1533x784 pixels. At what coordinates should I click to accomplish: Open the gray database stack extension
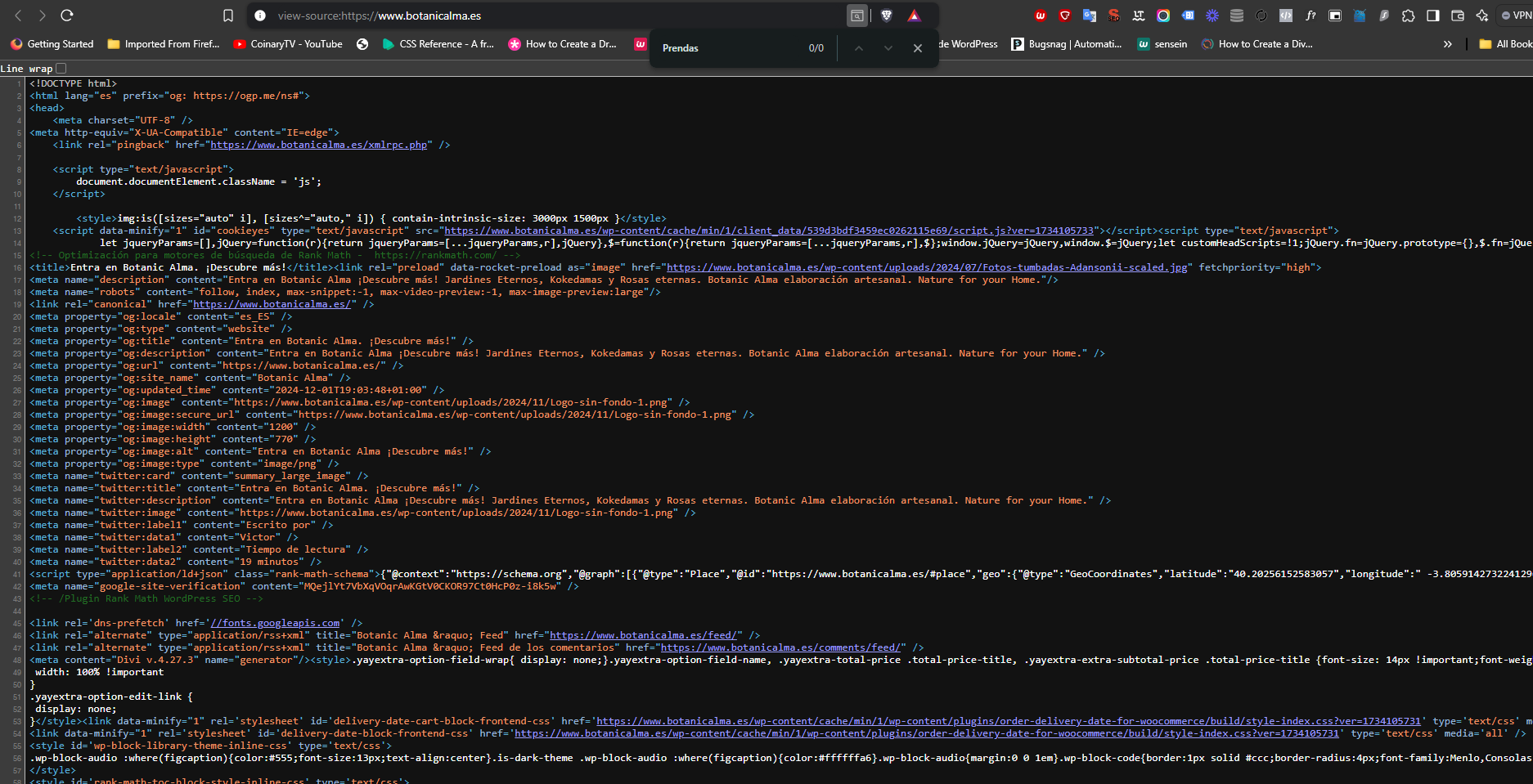click(x=1237, y=16)
